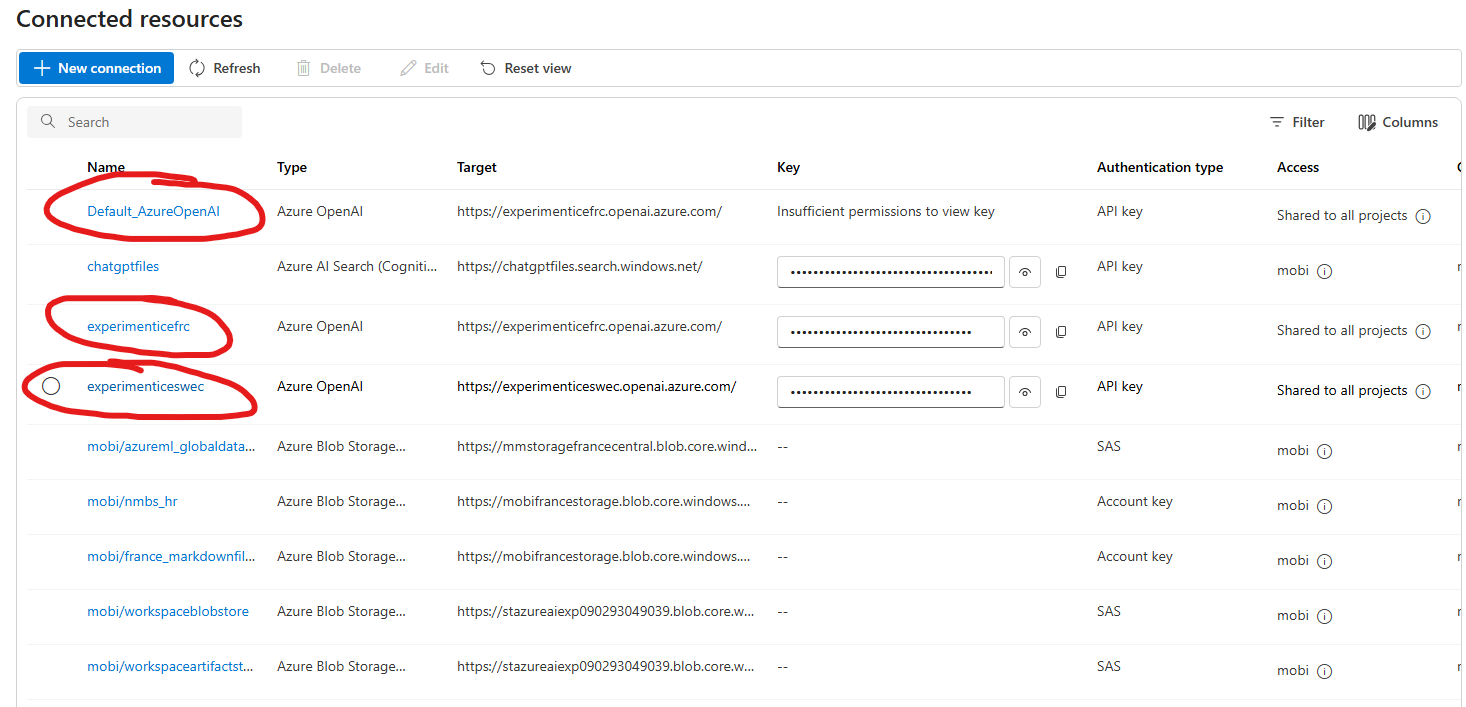
Task: Open mobi/workspaceblobstore connection link
Action: click(x=168, y=611)
